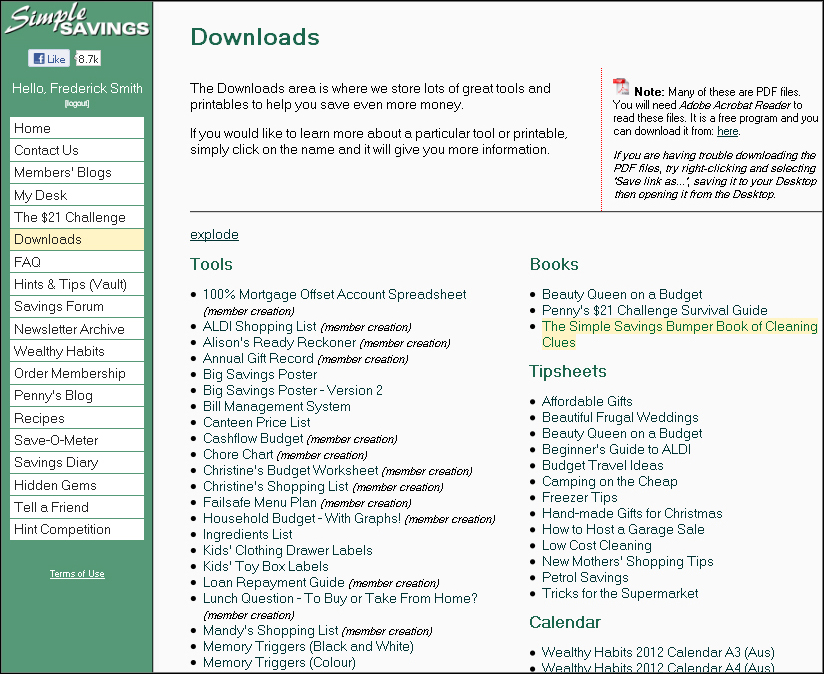Viewport: 824px width, 674px height.
Task: Click the 8.7k like counter
Action: point(88,59)
